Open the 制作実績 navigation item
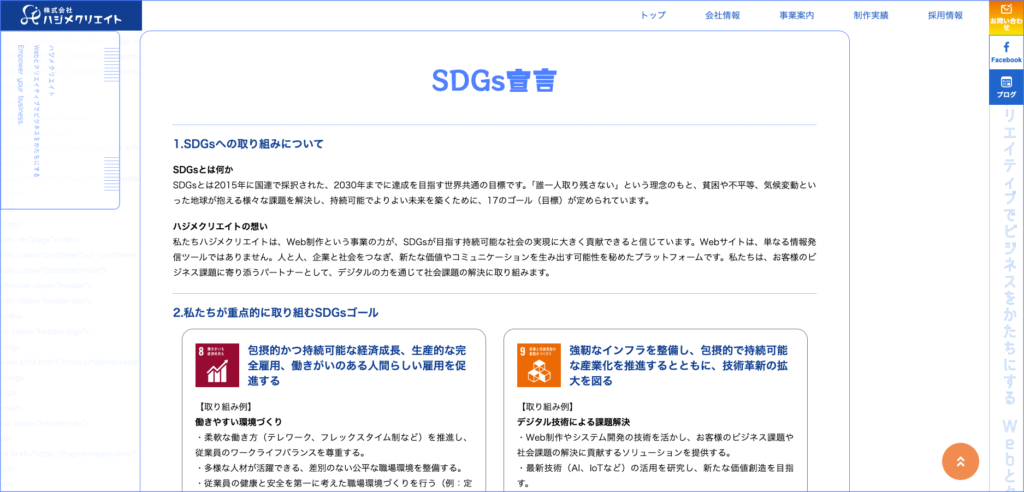 871,15
